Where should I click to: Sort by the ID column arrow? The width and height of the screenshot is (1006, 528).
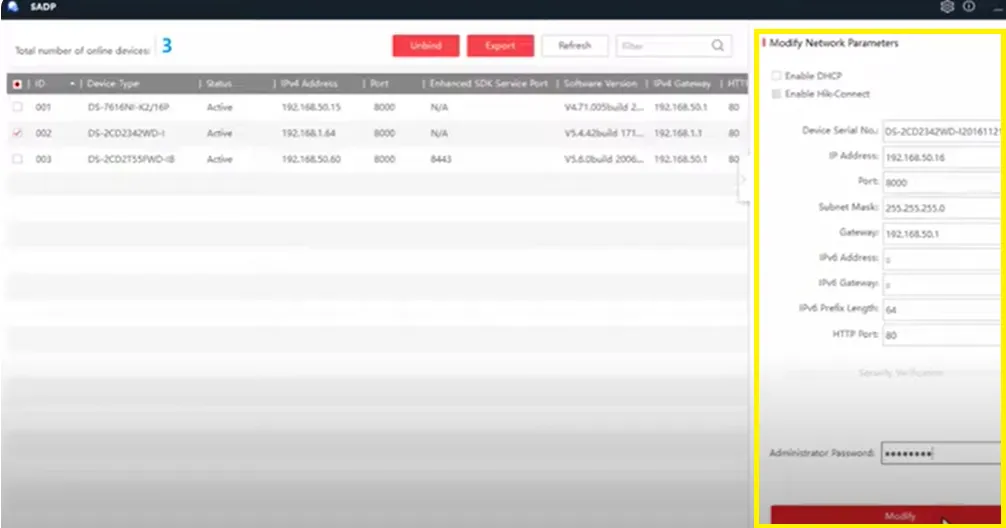(72, 83)
